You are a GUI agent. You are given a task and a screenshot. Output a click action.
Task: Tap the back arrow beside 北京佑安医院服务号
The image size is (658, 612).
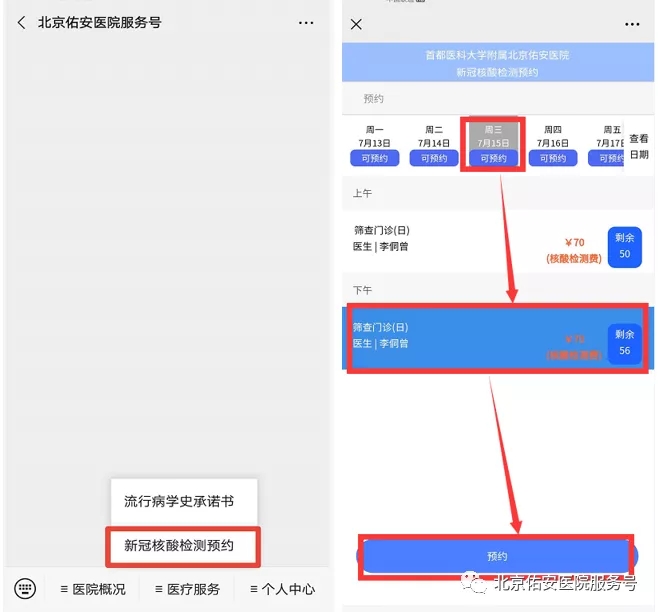[22, 22]
